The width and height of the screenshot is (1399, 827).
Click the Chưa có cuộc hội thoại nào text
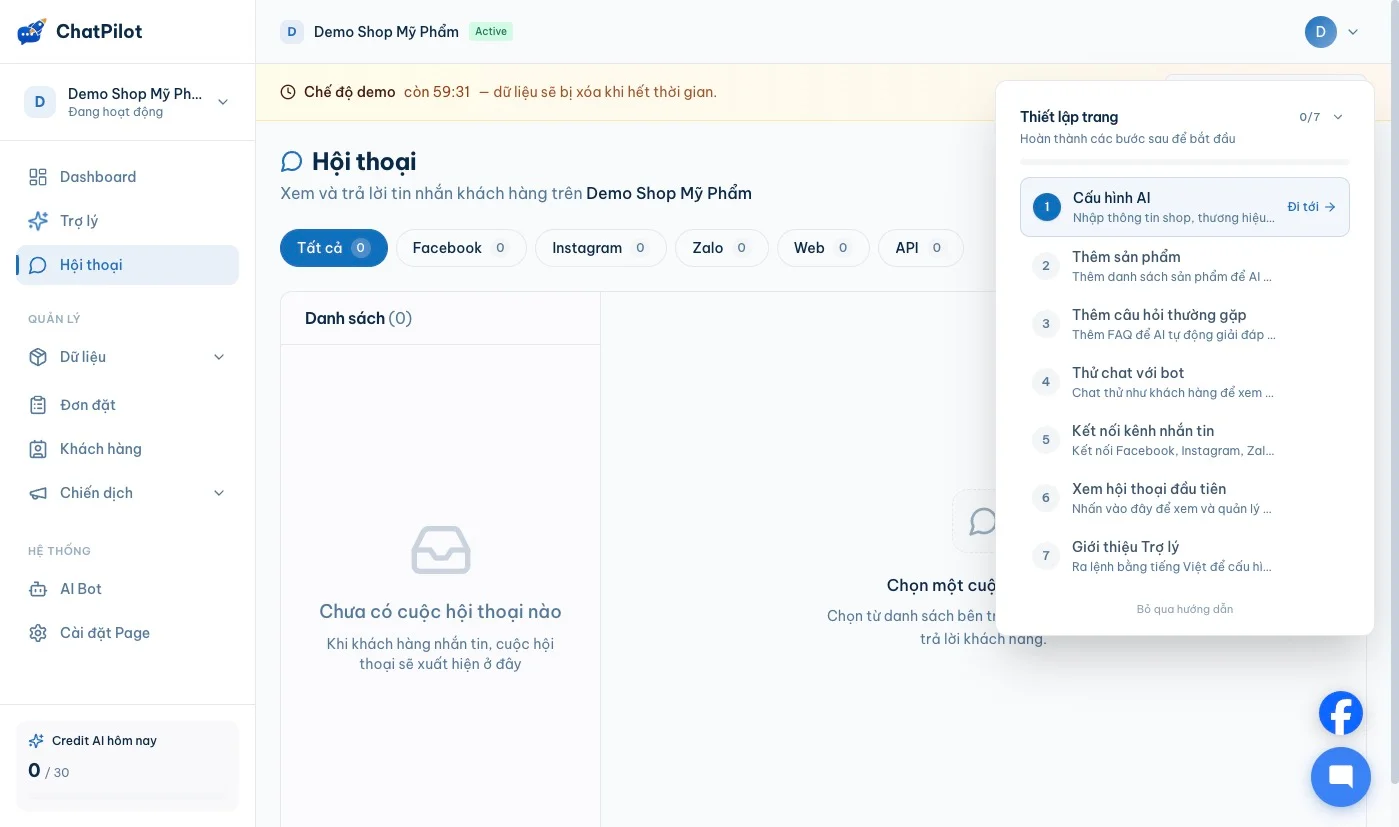pyautogui.click(x=440, y=611)
